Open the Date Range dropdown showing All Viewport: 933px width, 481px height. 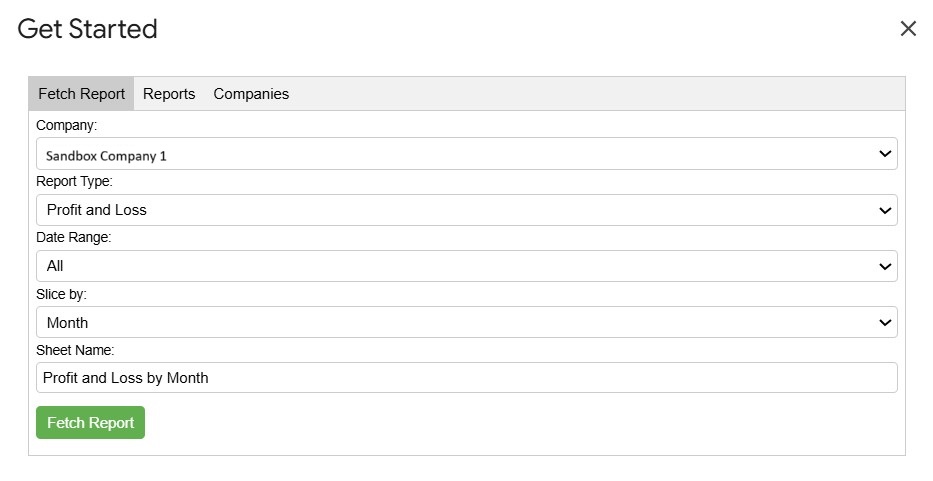point(466,266)
